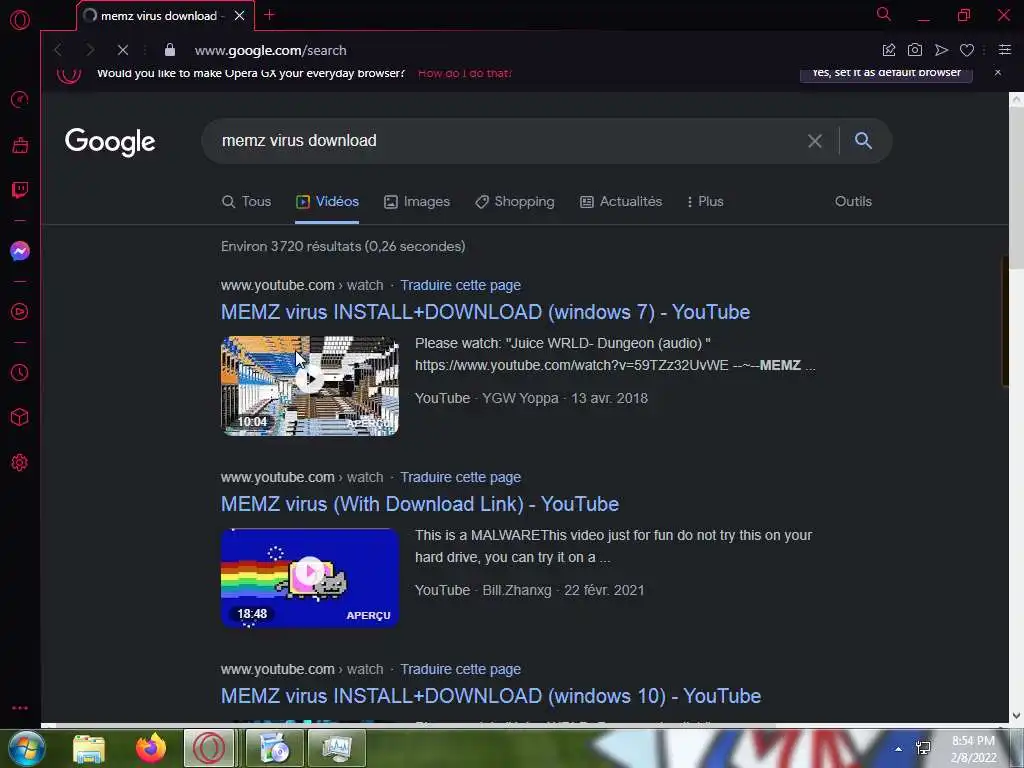Open My Flow send icon
The height and width of the screenshot is (768, 1024).
click(941, 50)
